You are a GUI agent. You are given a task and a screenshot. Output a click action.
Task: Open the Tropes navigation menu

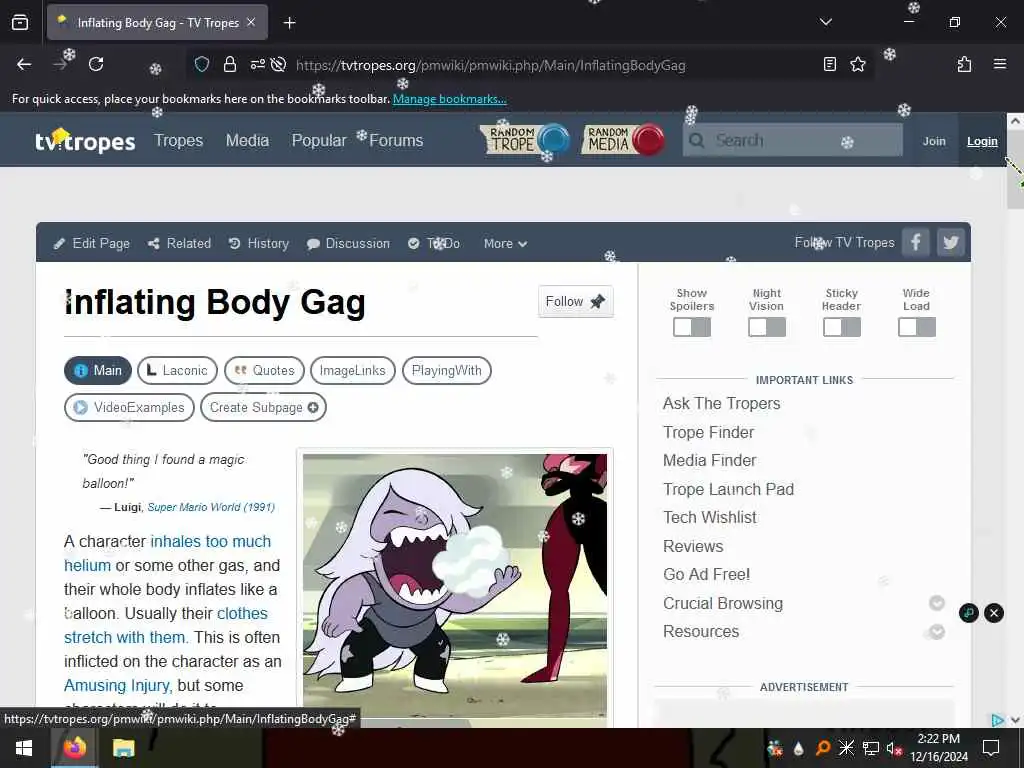tap(178, 140)
